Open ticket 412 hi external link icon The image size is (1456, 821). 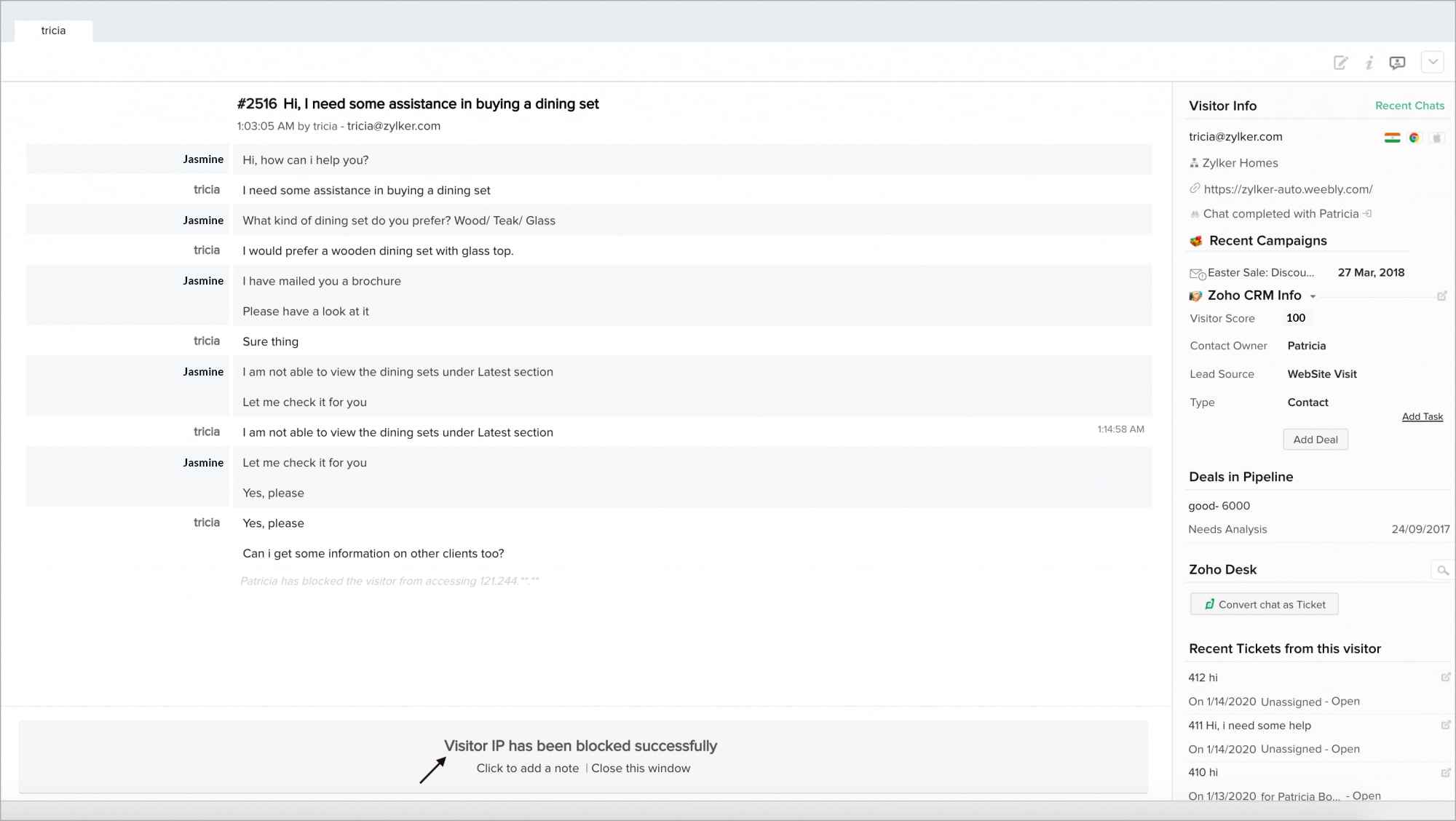pos(1446,677)
